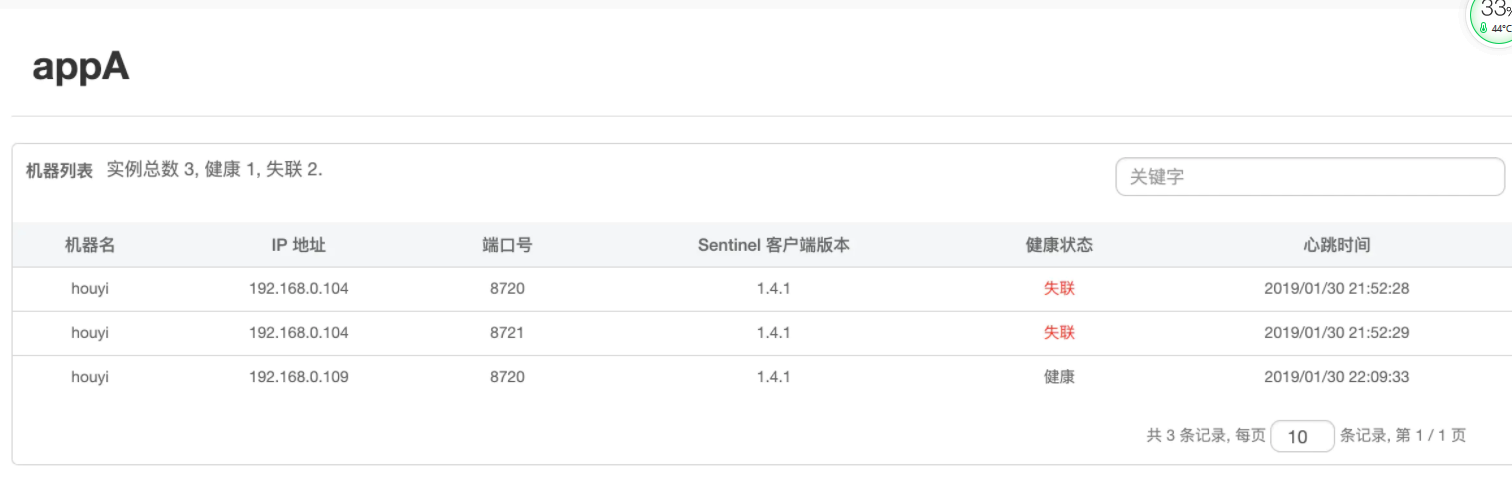
Task: Click the 机器名 column header
Action: (x=90, y=245)
